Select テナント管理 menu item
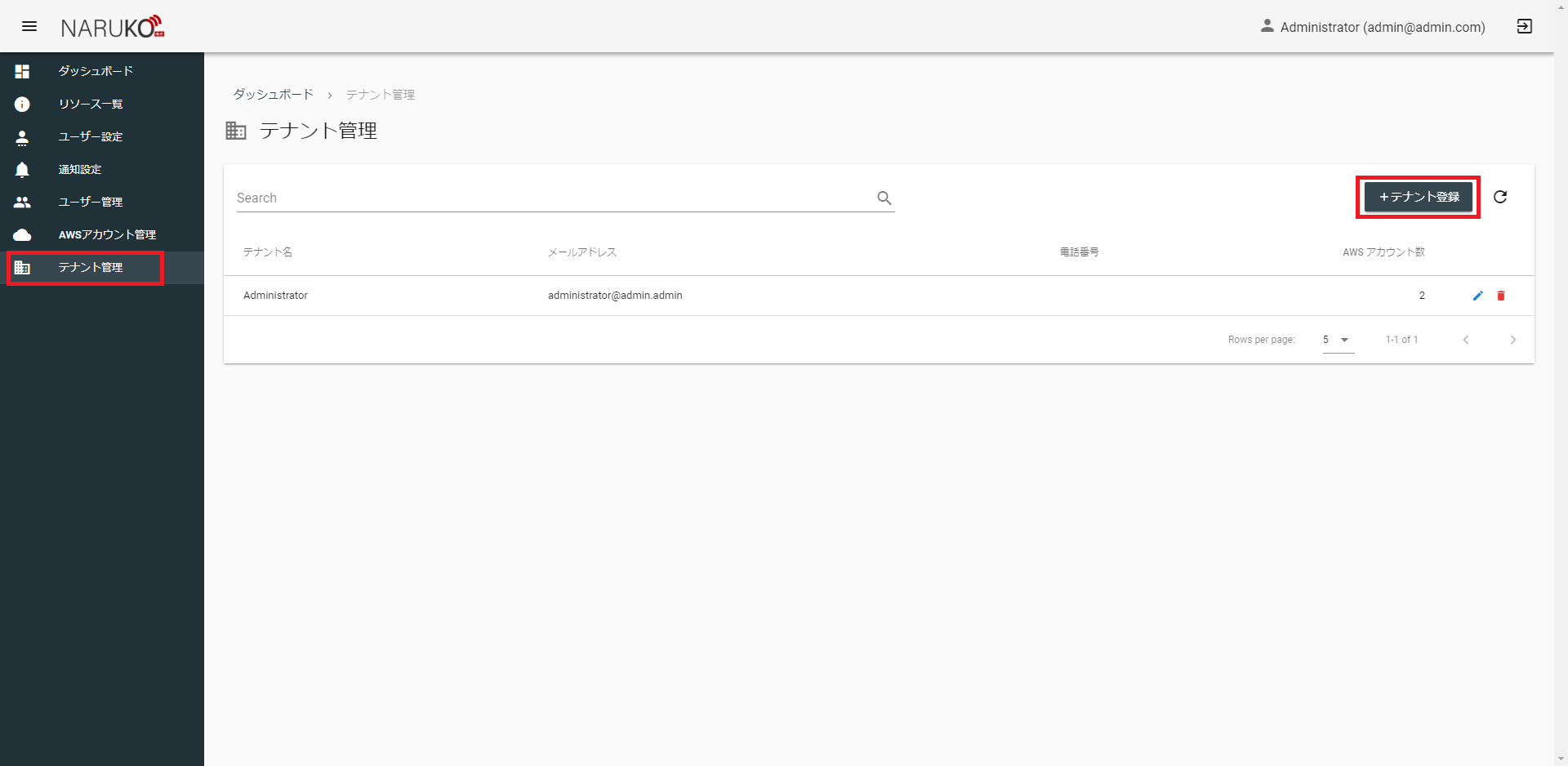1568x766 pixels. point(102,268)
